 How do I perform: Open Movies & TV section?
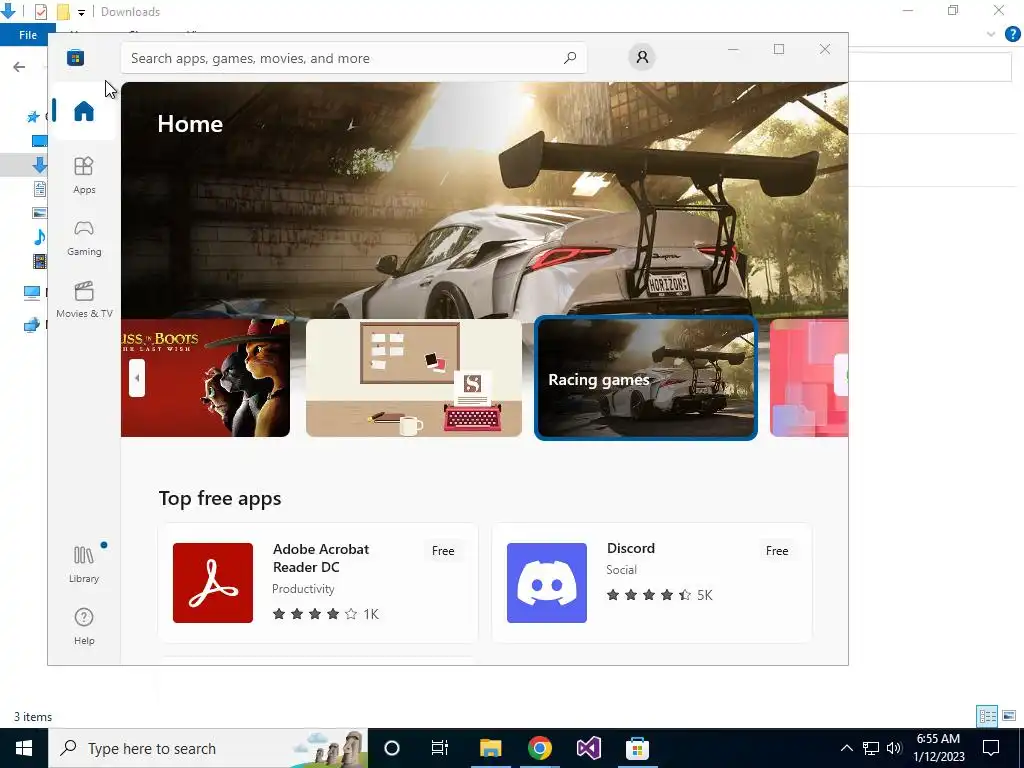click(84, 299)
